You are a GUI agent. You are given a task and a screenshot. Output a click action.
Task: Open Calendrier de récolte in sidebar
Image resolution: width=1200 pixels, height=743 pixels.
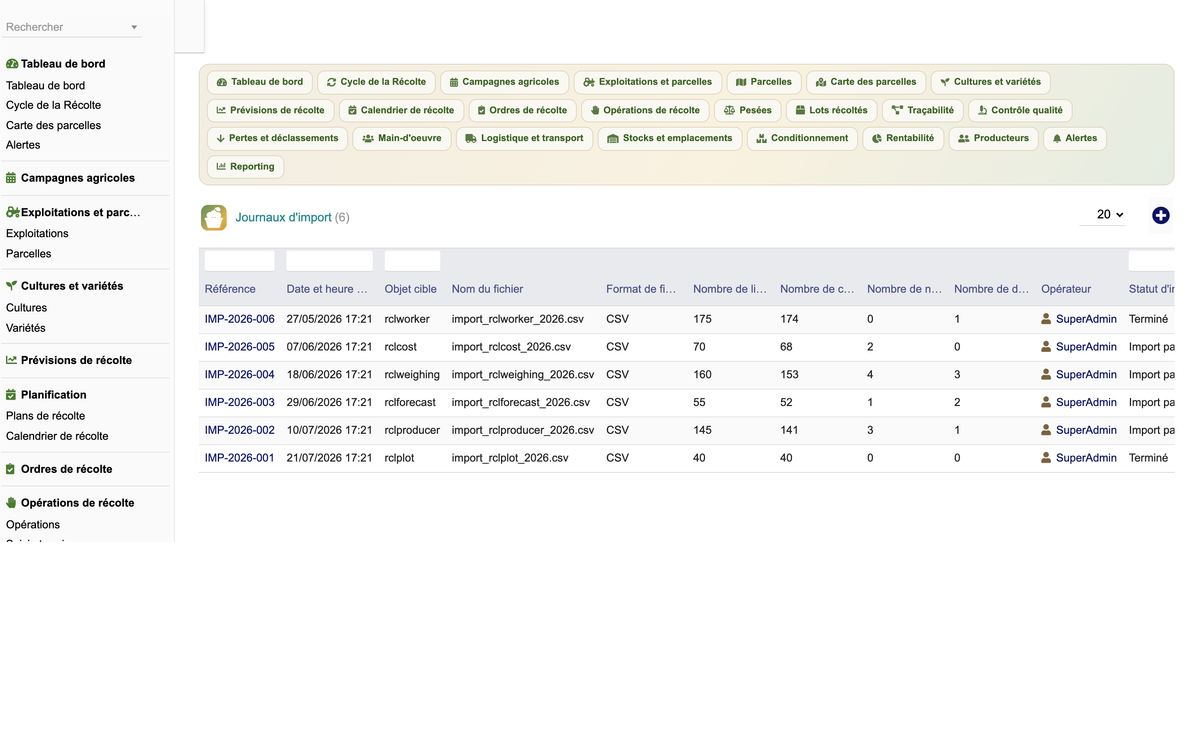(57, 436)
